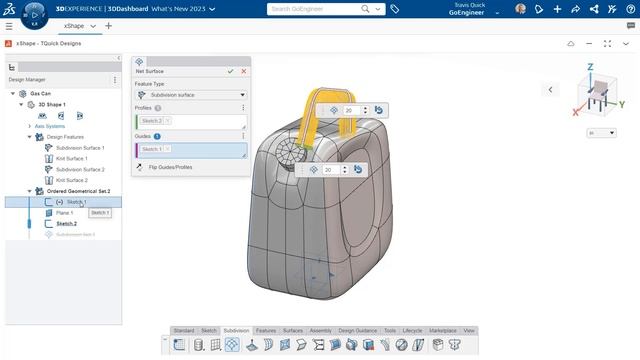
Task: Select the curved surface bend tool
Action: pyautogui.click(x=268, y=345)
